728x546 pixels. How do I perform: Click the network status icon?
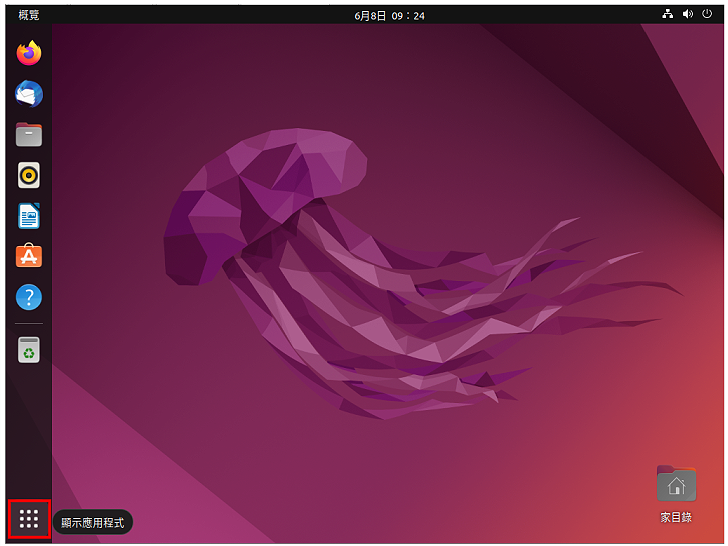(x=668, y=14)
